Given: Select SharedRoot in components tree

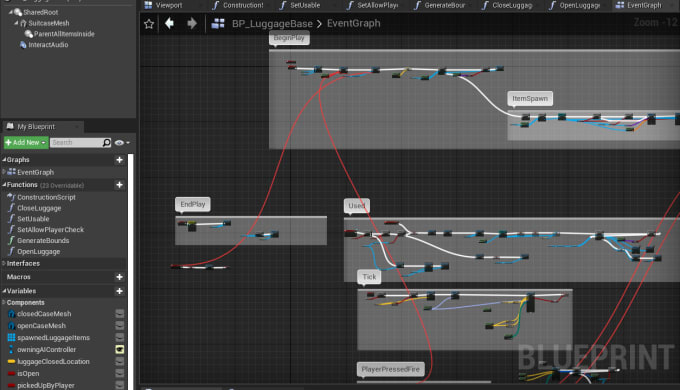Looking at the screenshot, I should click(x=40, y=12).
